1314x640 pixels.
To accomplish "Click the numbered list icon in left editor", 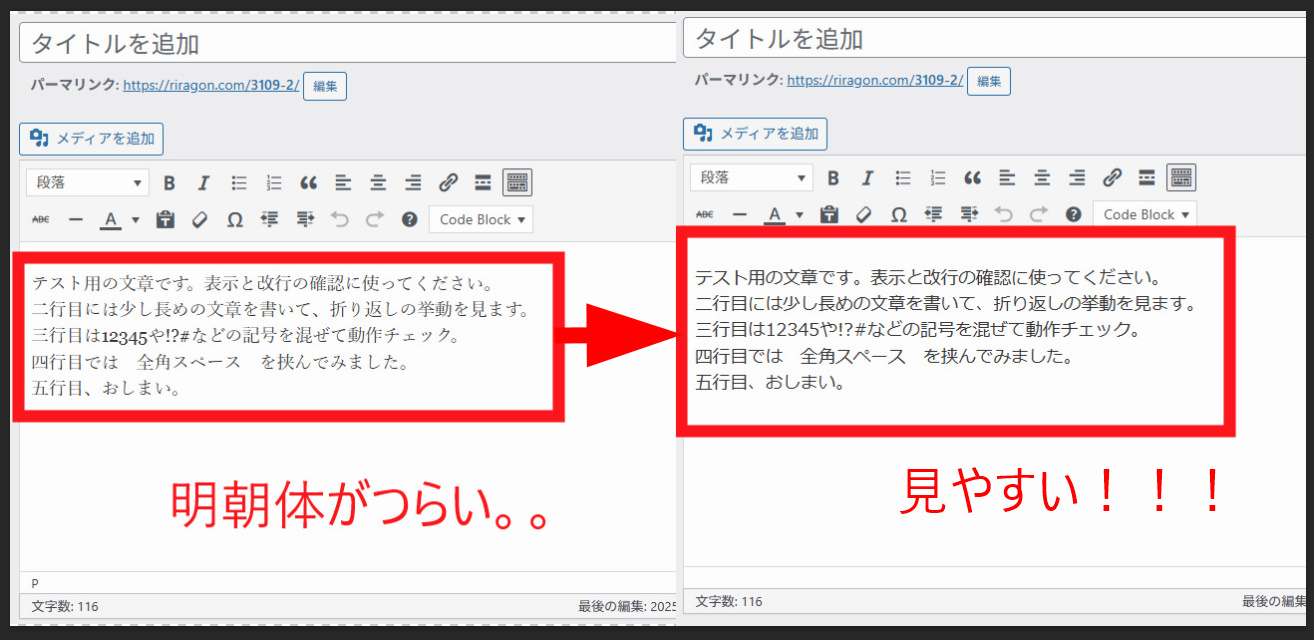I will click(273, 183).
